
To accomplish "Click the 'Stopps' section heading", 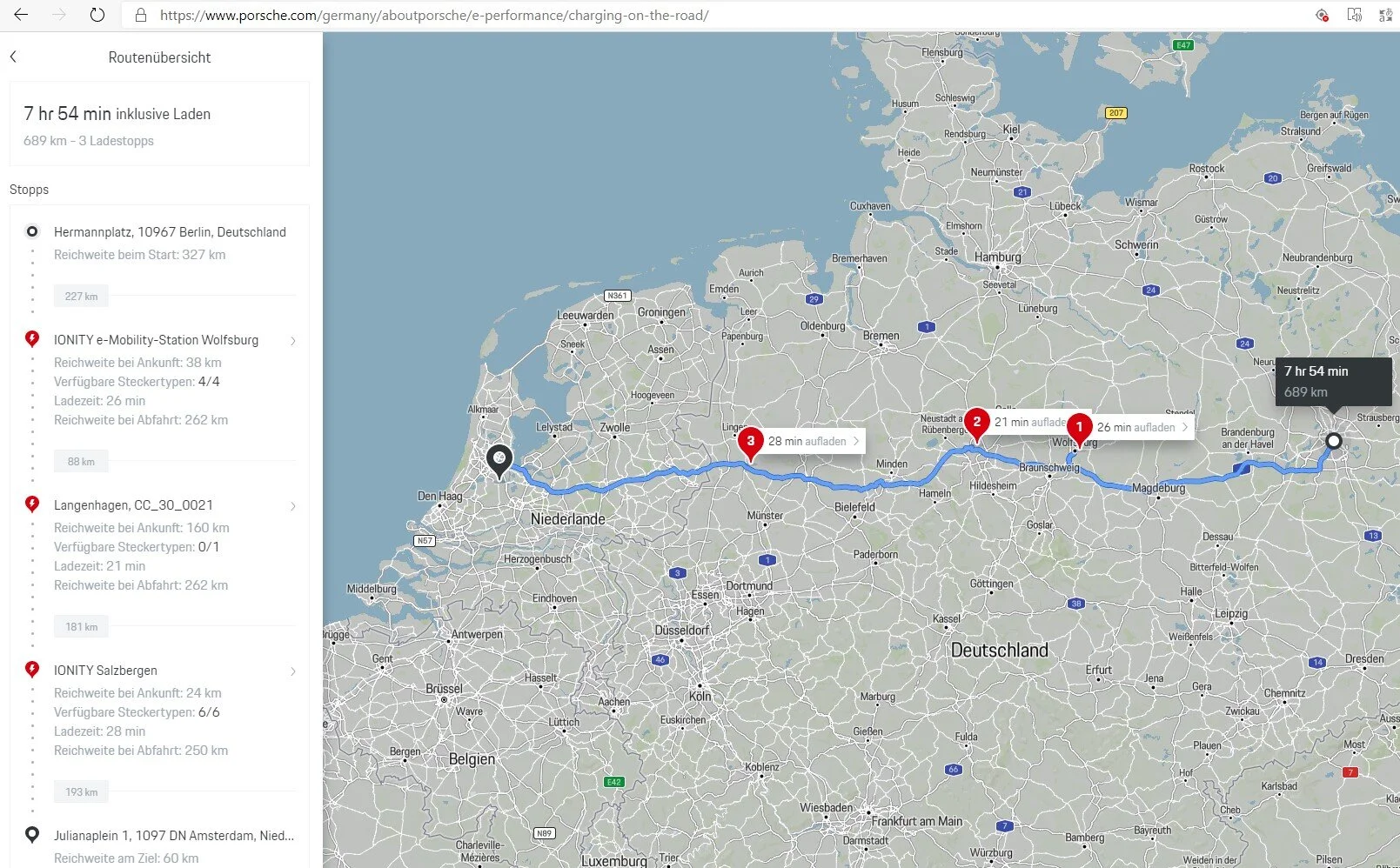I will pos(29,190).
